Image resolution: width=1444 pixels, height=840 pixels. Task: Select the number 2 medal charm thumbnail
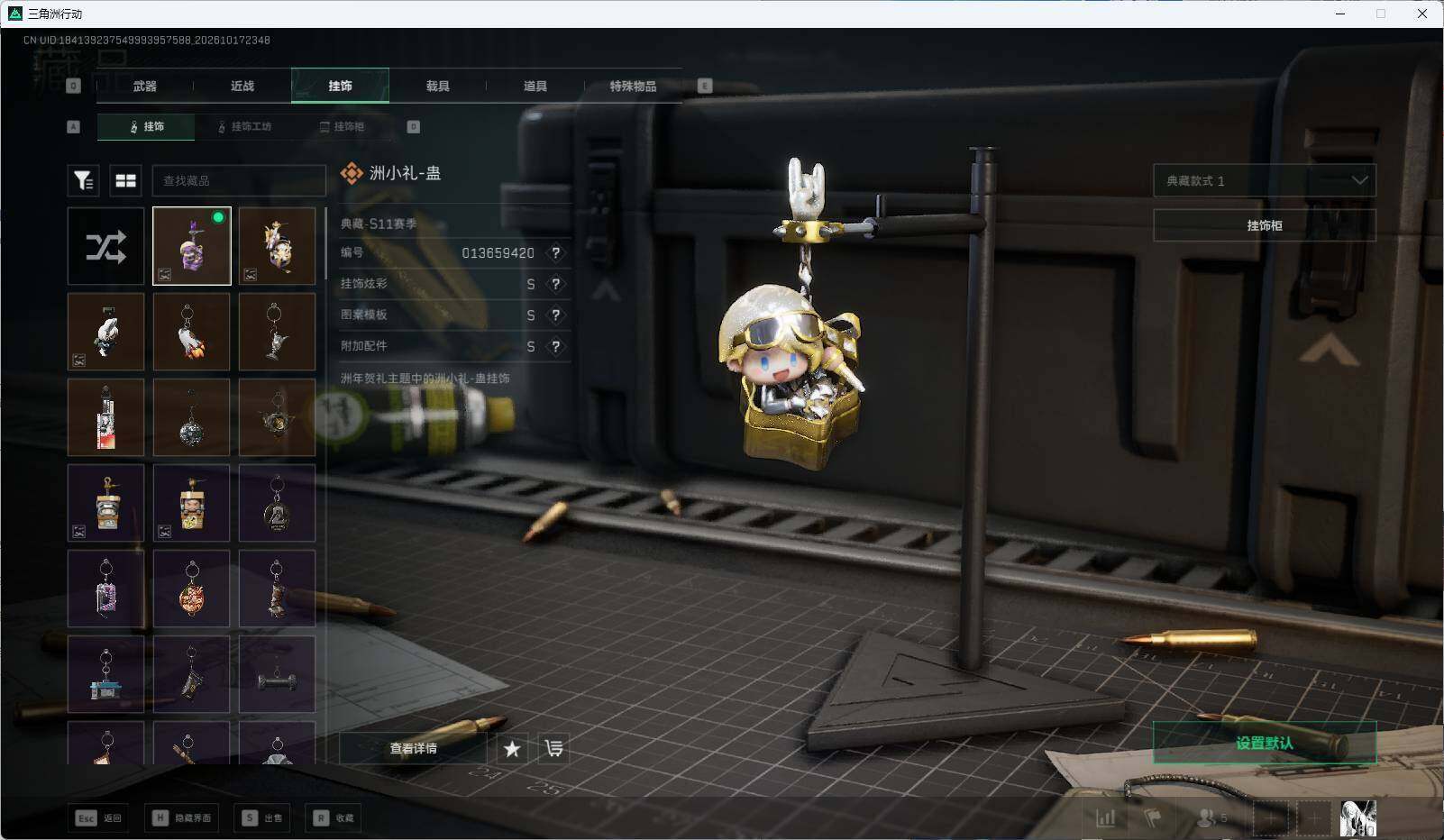coord(278,503)
